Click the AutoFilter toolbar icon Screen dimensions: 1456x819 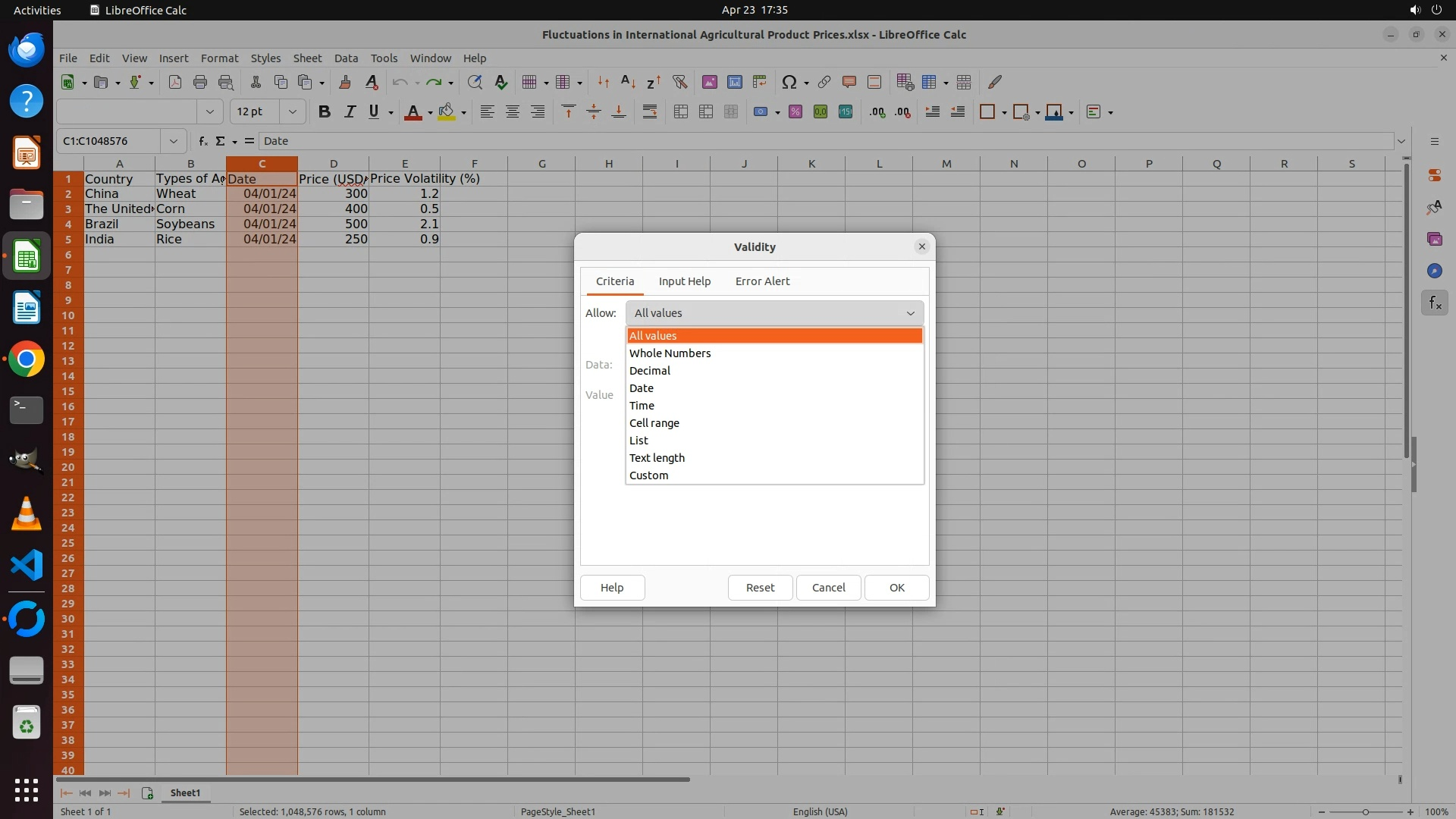(679, 82)
